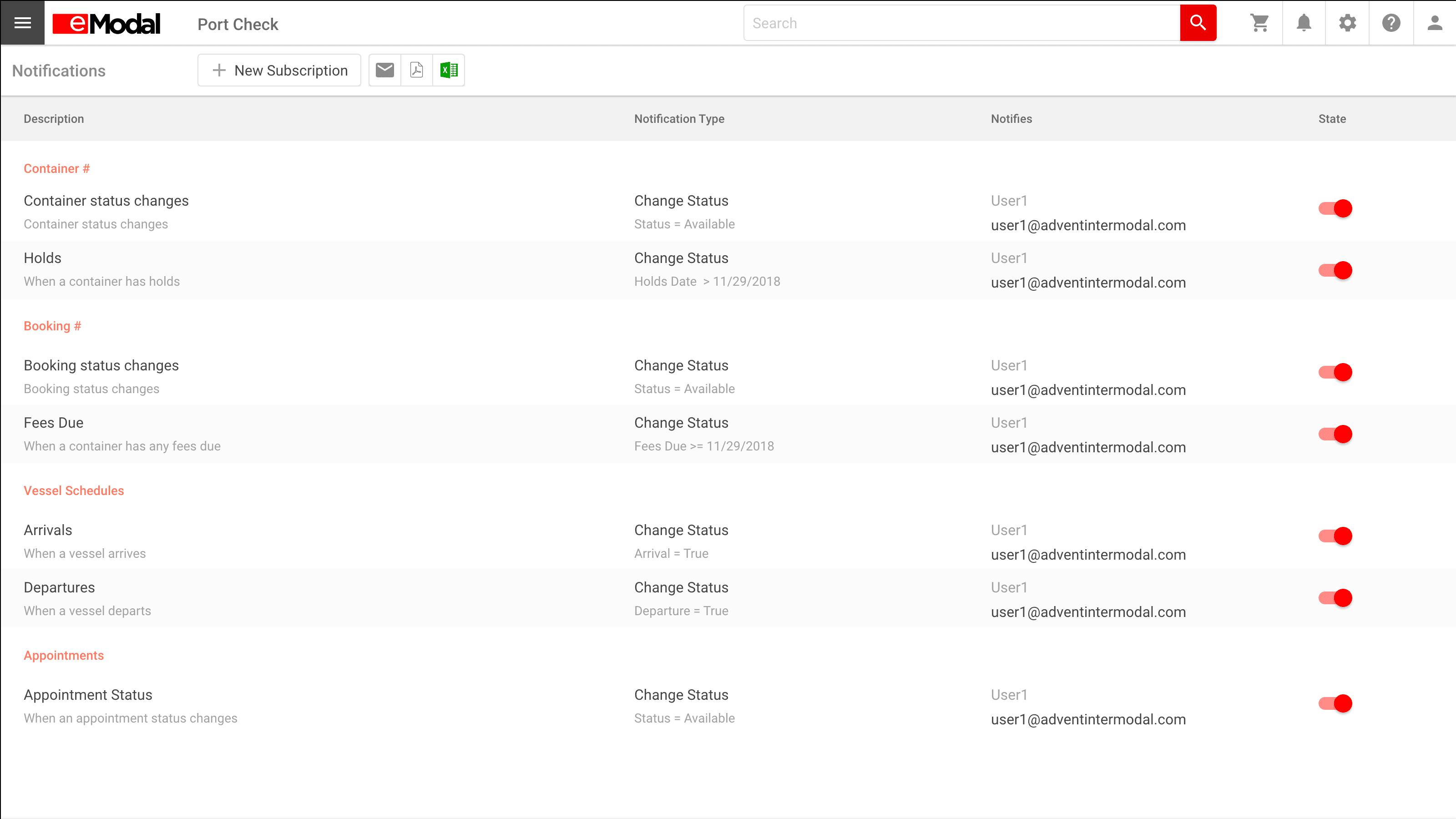
Task: Focus the Search input field
Action: pyautogui.click(x=961, y=23)
